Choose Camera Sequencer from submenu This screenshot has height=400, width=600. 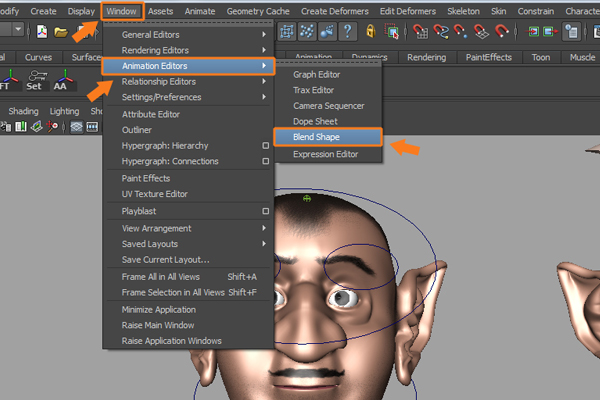click(x=328, y=106)
